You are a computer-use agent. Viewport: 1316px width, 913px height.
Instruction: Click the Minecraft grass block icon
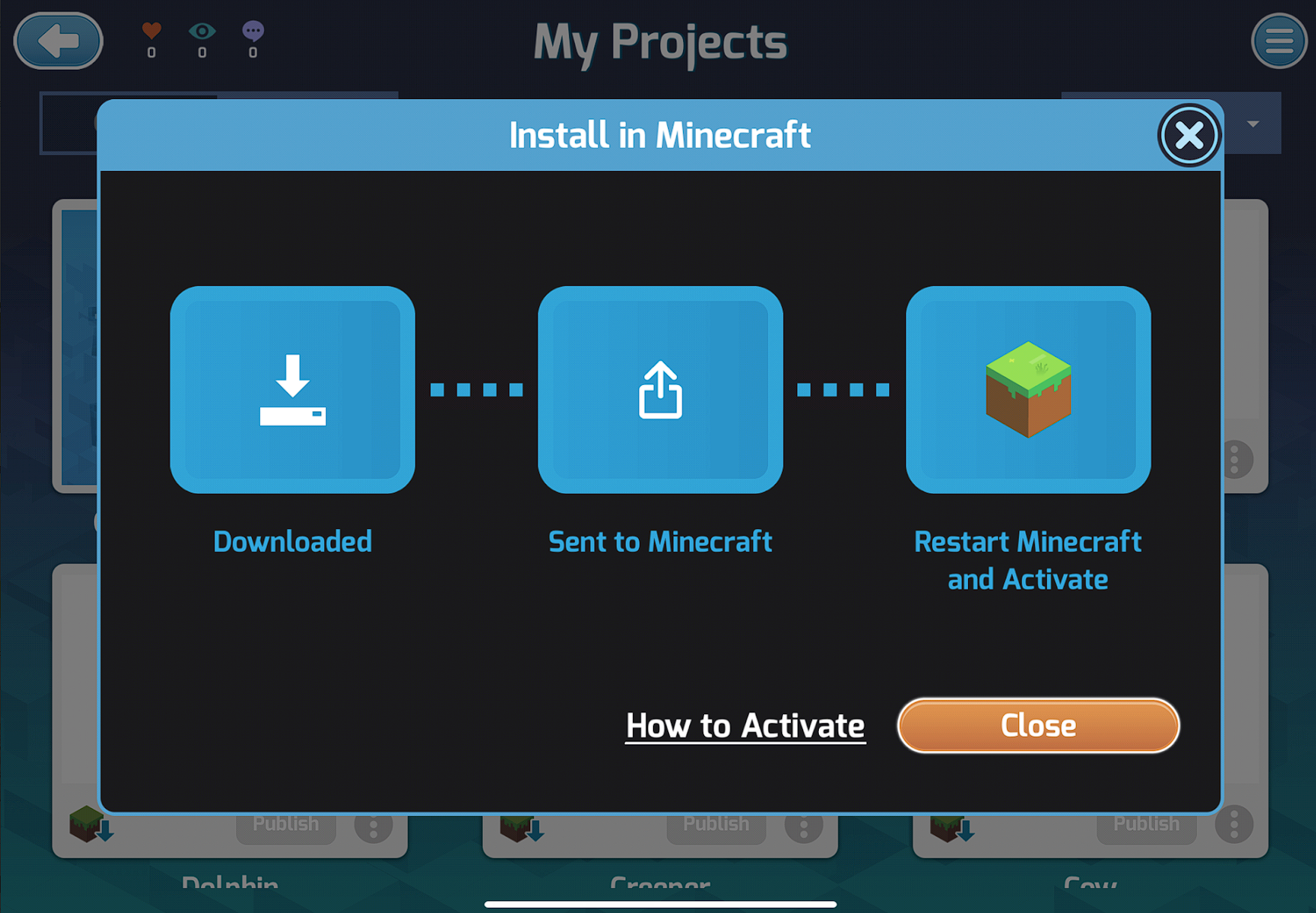tap(1028, 389)
